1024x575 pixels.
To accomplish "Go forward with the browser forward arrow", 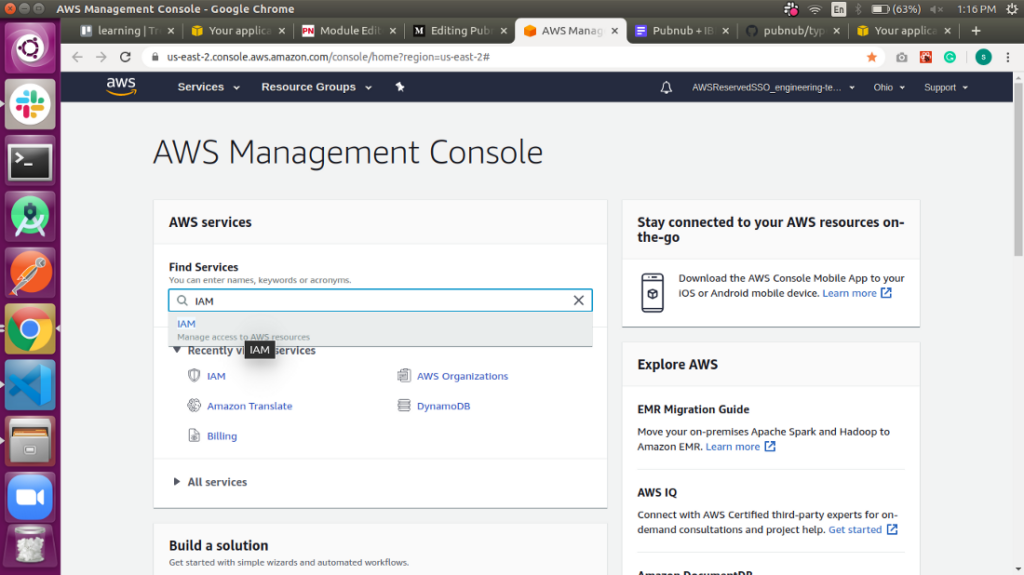I will 101,57.
